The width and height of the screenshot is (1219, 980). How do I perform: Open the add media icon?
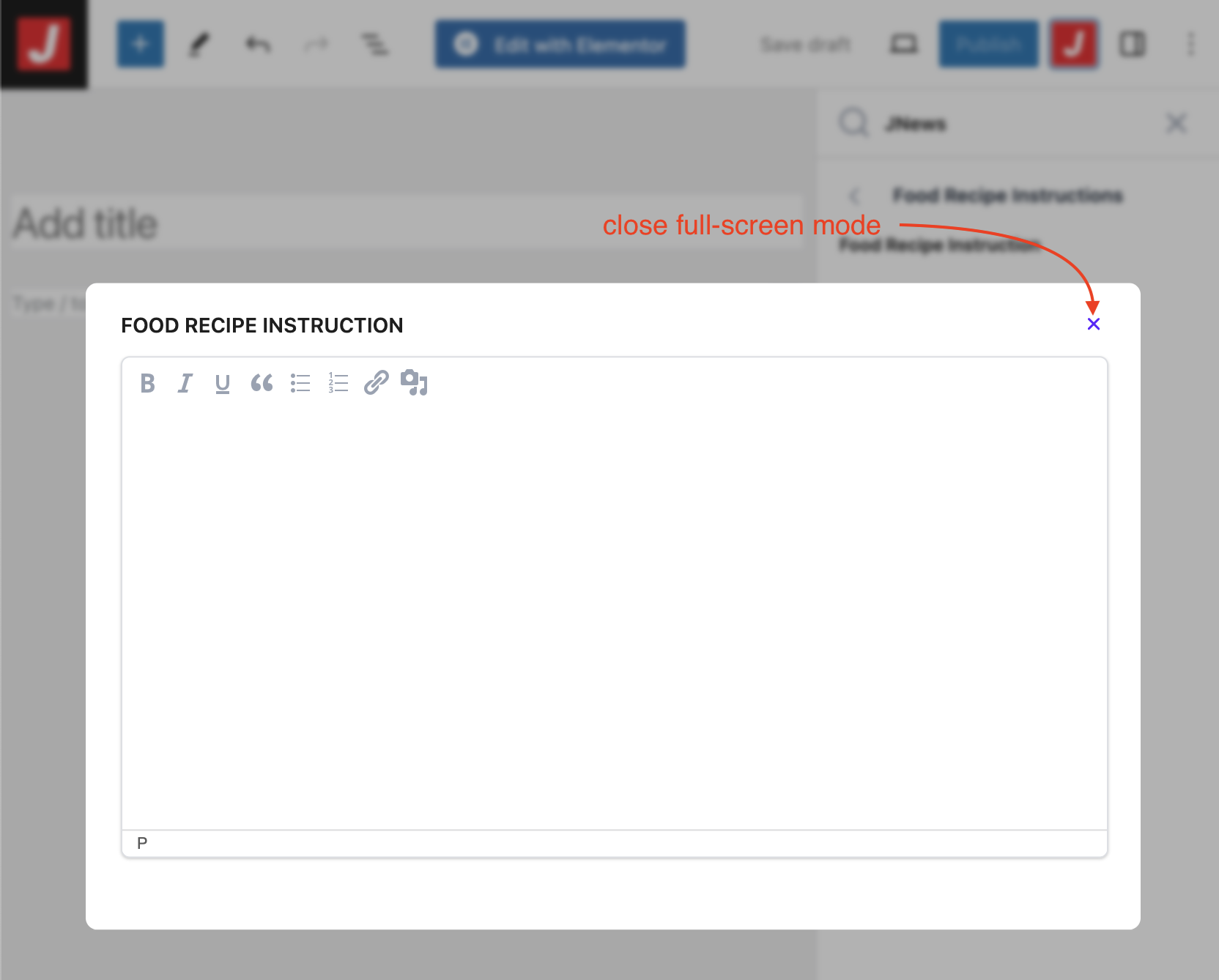coord(414,383)
